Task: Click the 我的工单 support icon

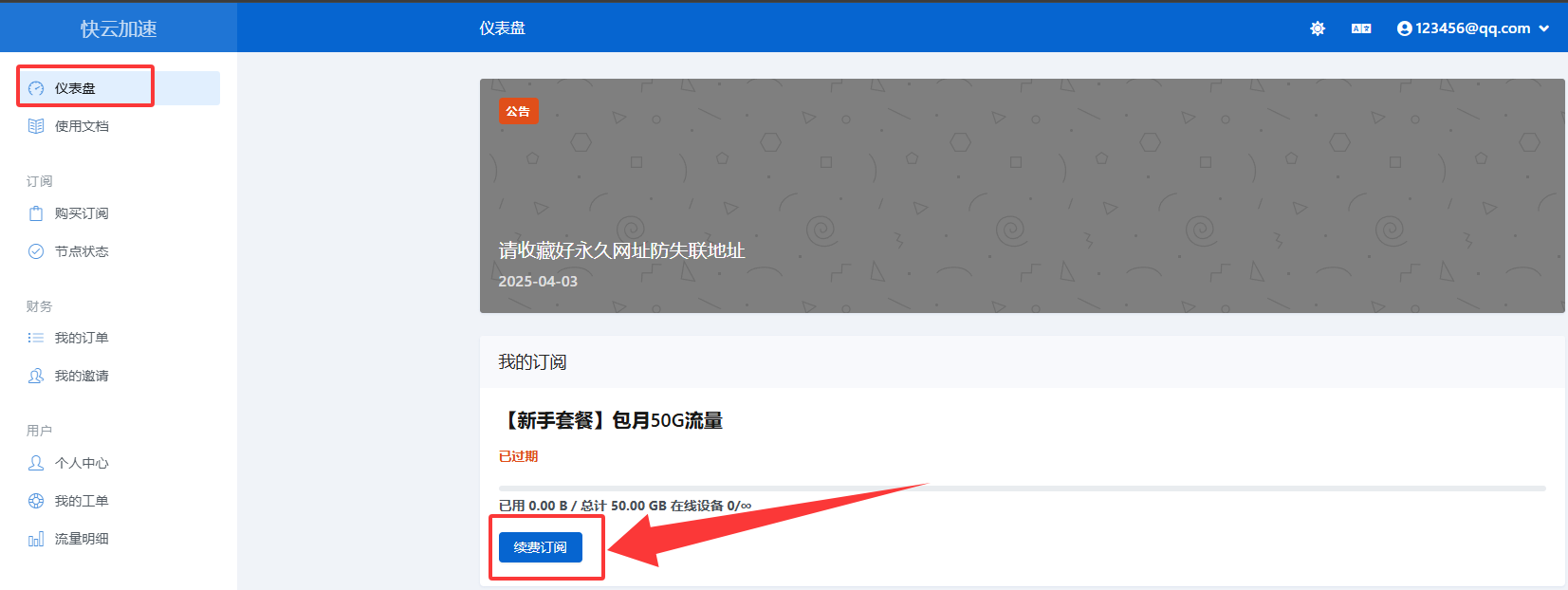Action: coord(36,501)
